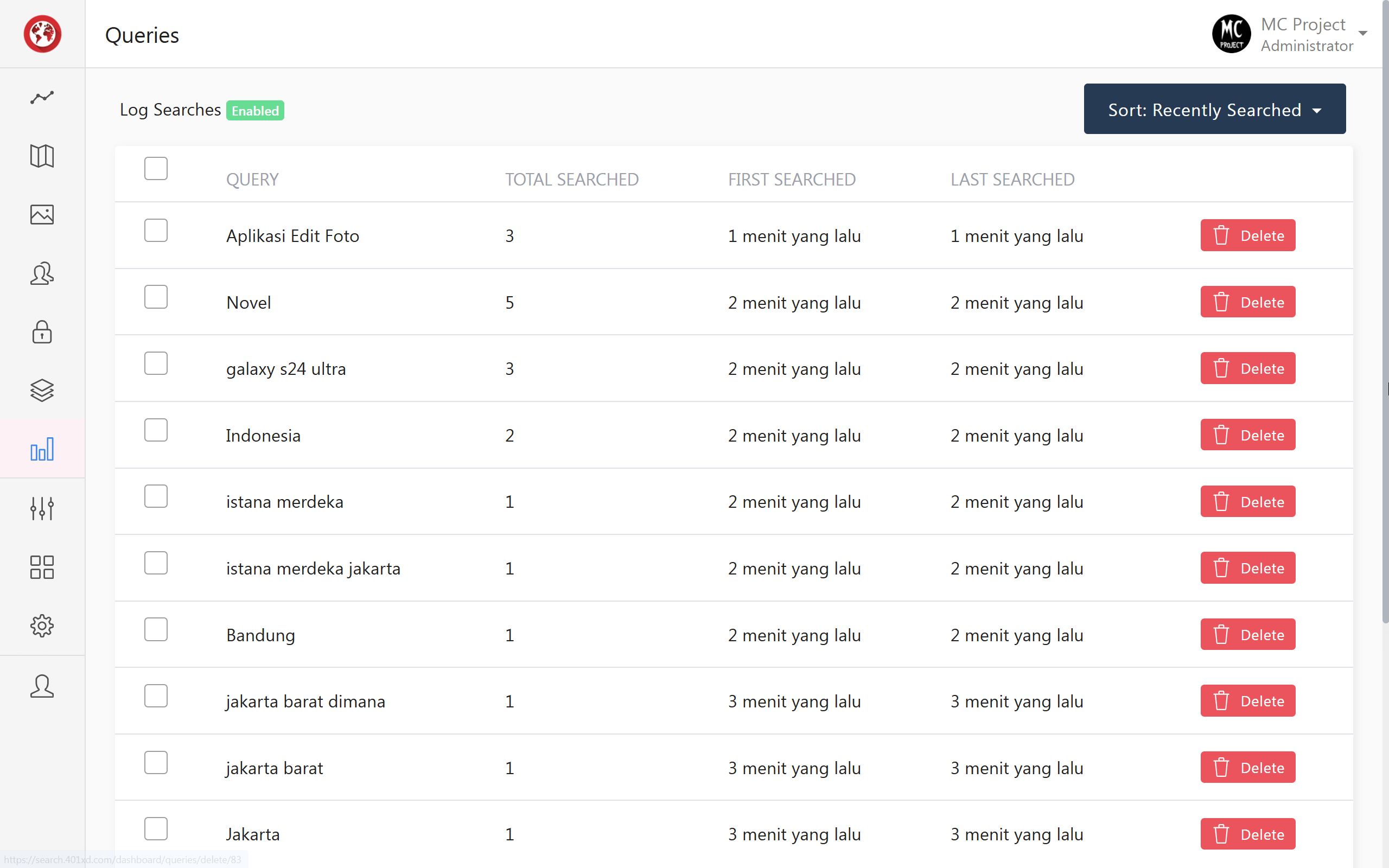The image size is (1389, 868).
Task: Click the Queries page title
Action: click(x=141, y=34)
